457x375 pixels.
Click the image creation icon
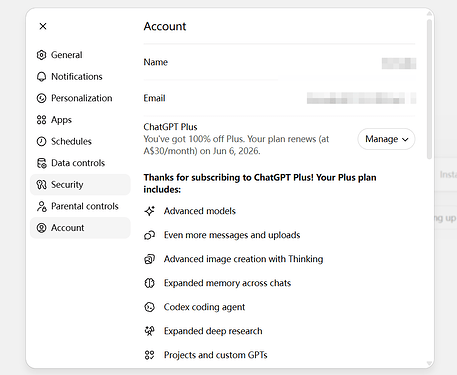(x=149, y=259)
